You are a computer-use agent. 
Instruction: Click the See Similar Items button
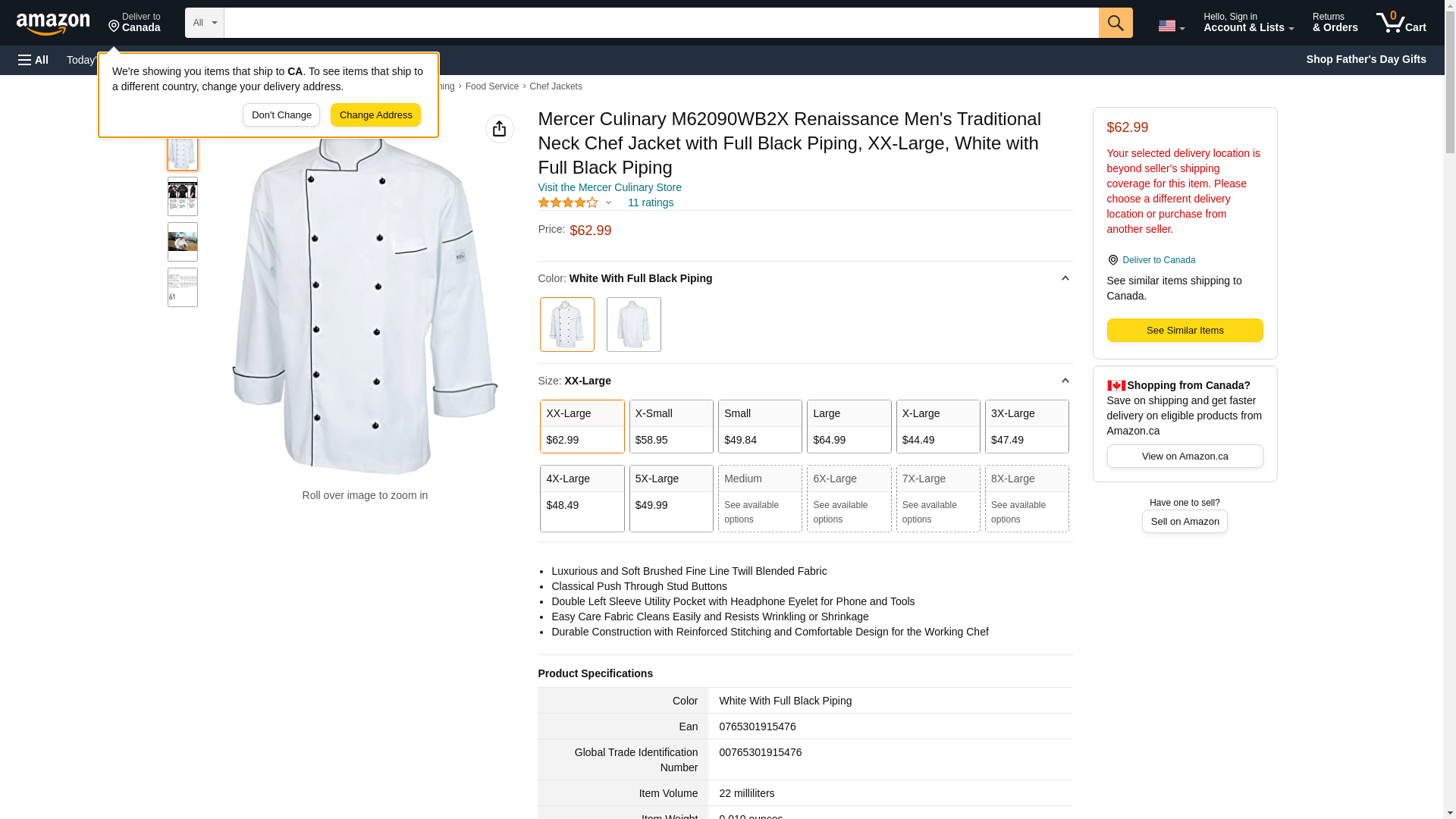pyautogui.click(x=1185, y=331)
